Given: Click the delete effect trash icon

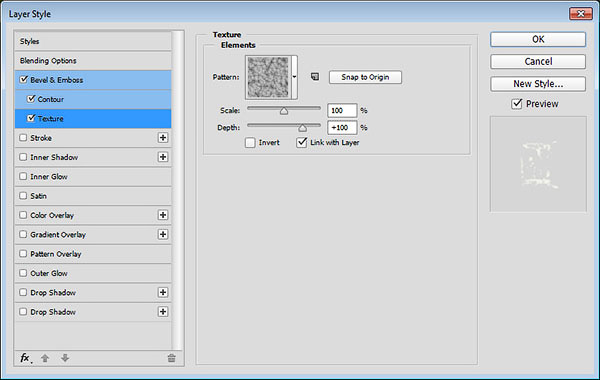Looking at the screenshot, I should (171, 358).
